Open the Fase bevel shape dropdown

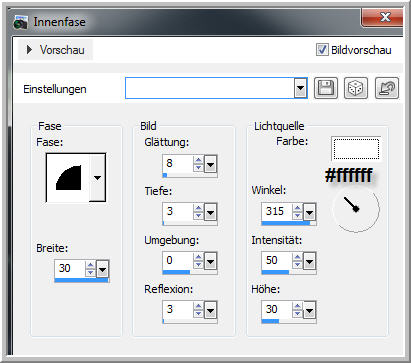pyautogui.click(x=97, y=178)
